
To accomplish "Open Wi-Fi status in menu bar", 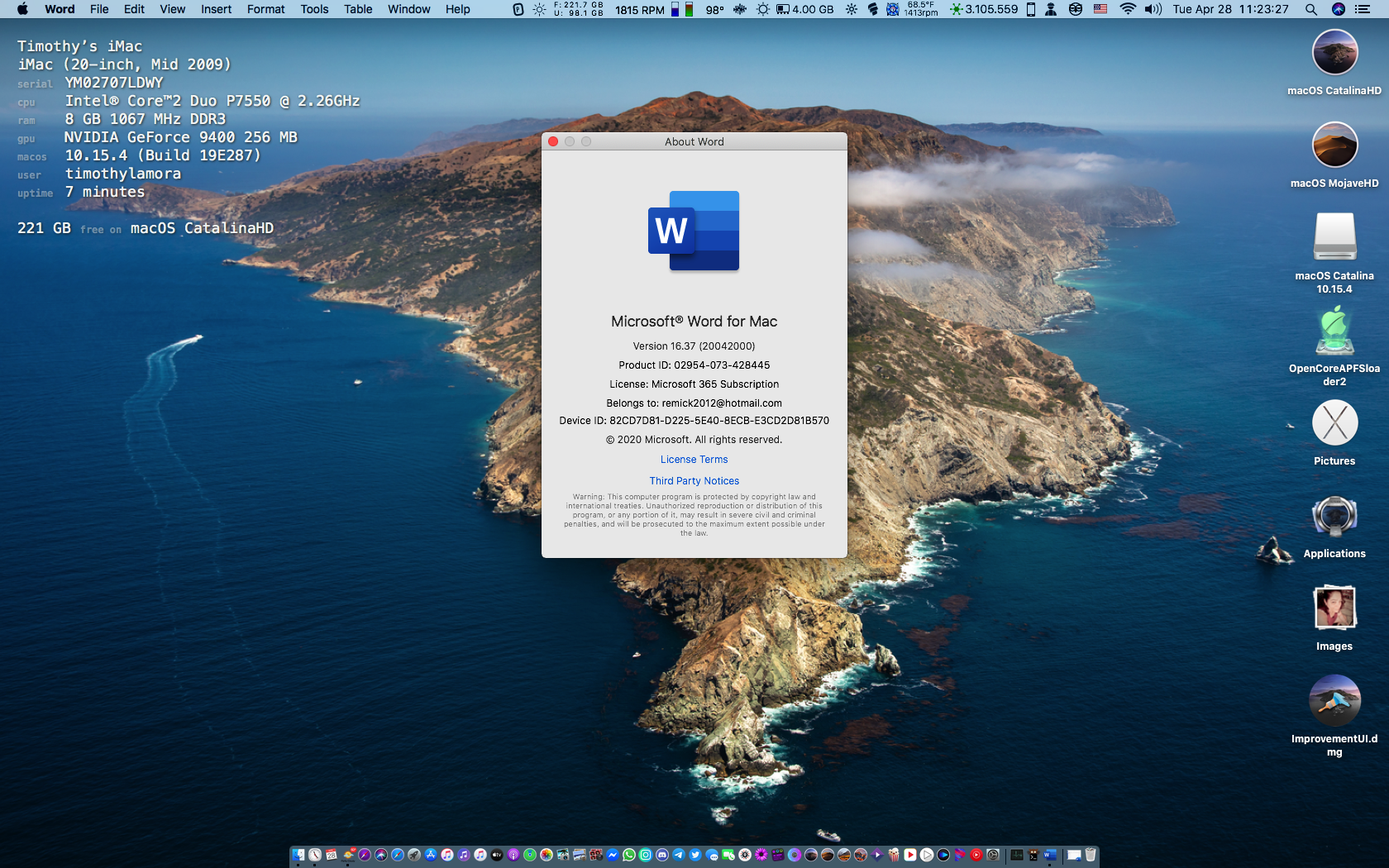I will pos(1128,9).
